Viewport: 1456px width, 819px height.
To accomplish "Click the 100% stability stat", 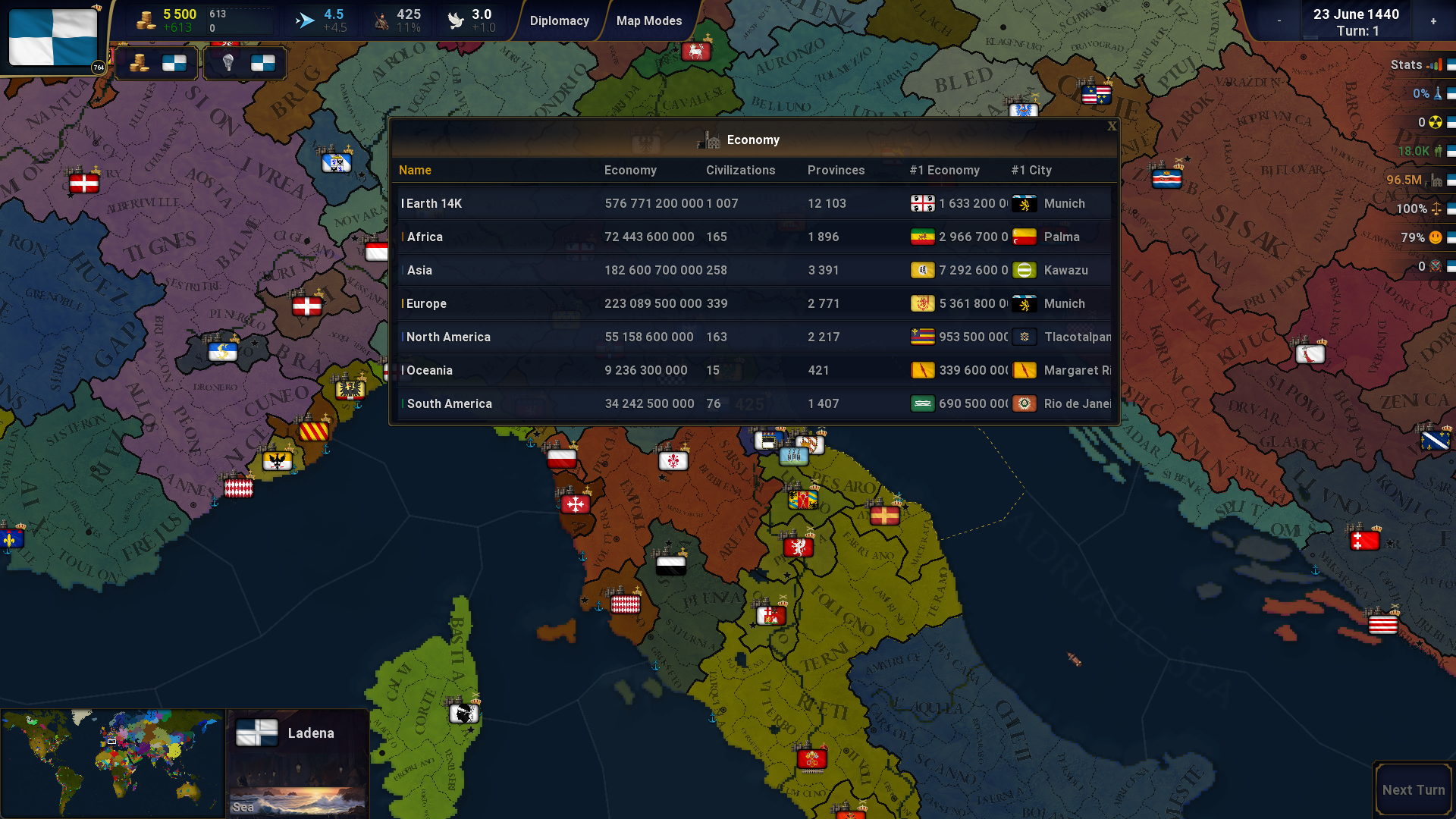I will (1418, 209).
